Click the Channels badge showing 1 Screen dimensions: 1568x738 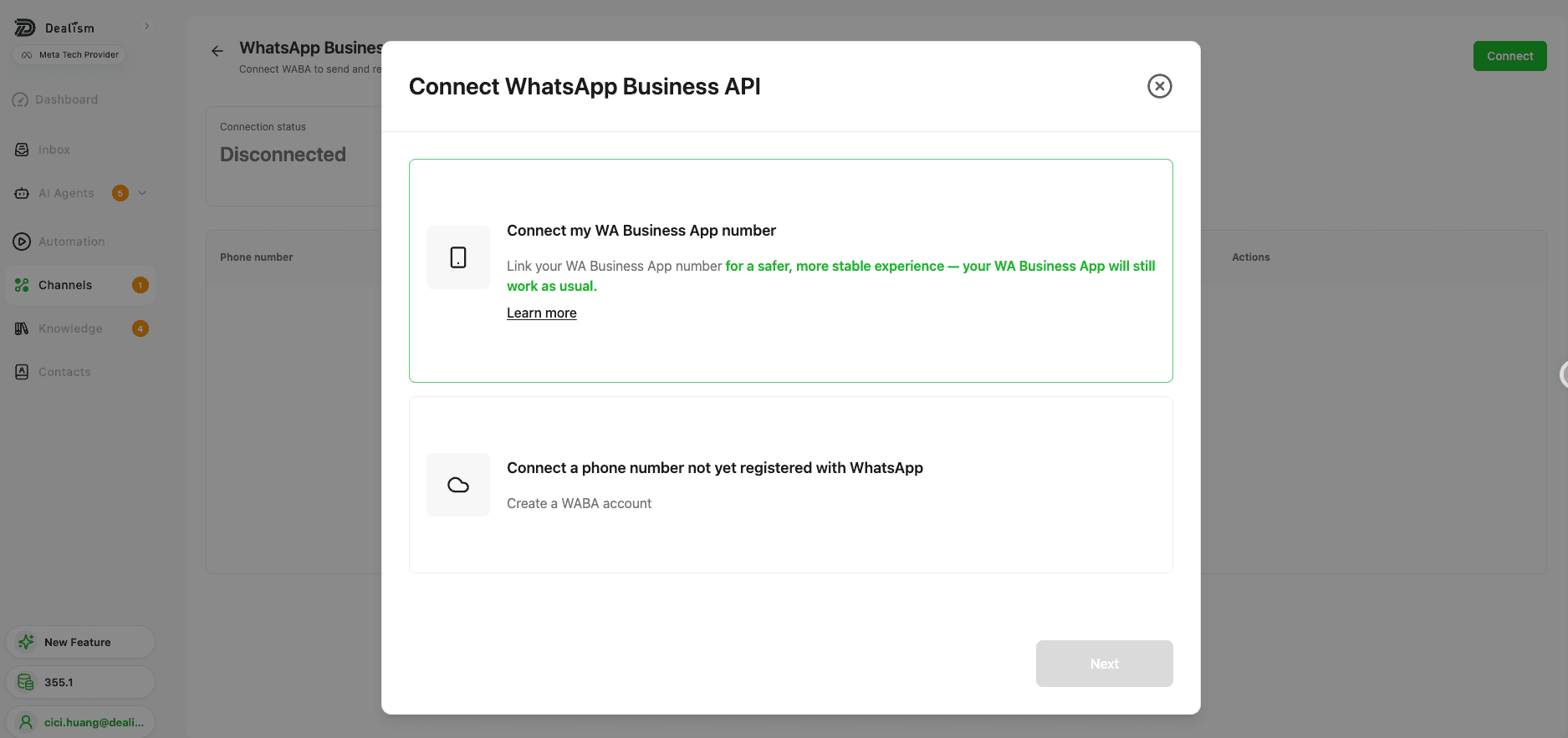pyautogui.click(x=140, y=285)
